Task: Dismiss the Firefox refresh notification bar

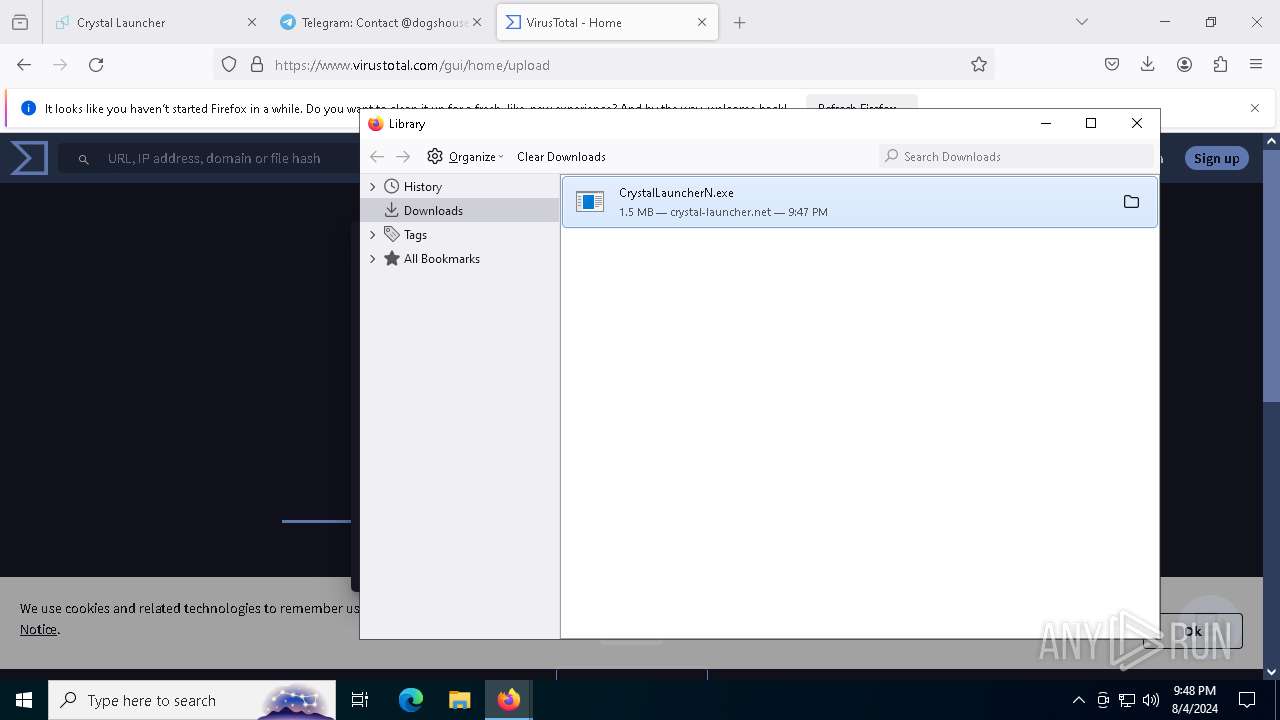Action: pyautogui.click(x=1255, y=108)
